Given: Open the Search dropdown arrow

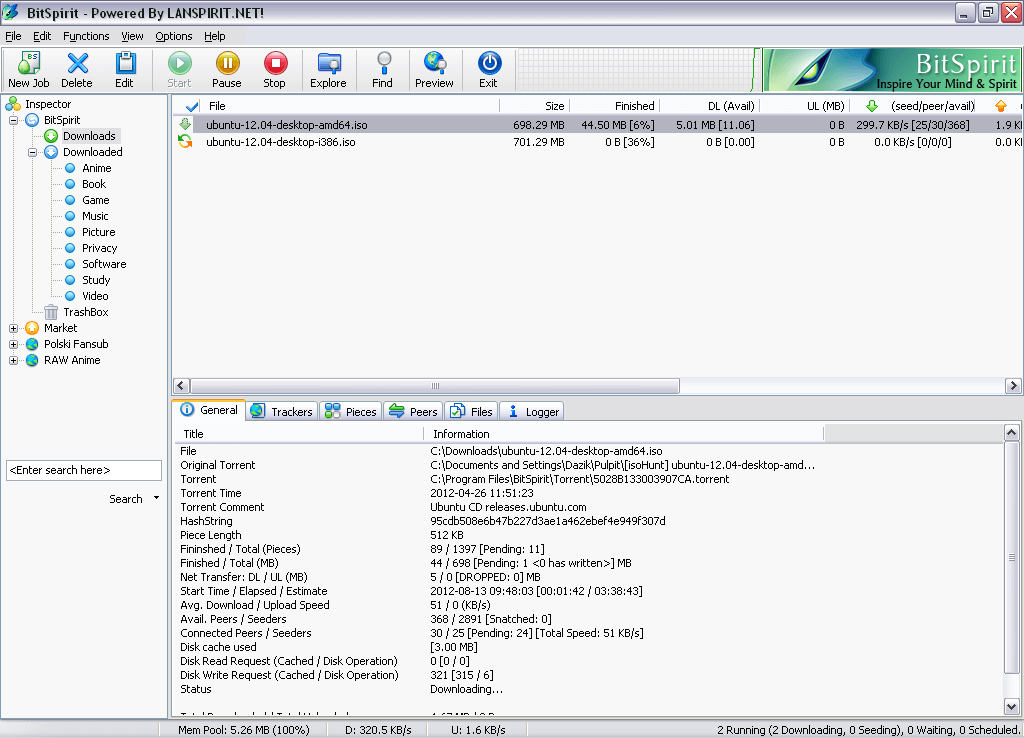Looking at the screenshot, I should pos(156,498).
